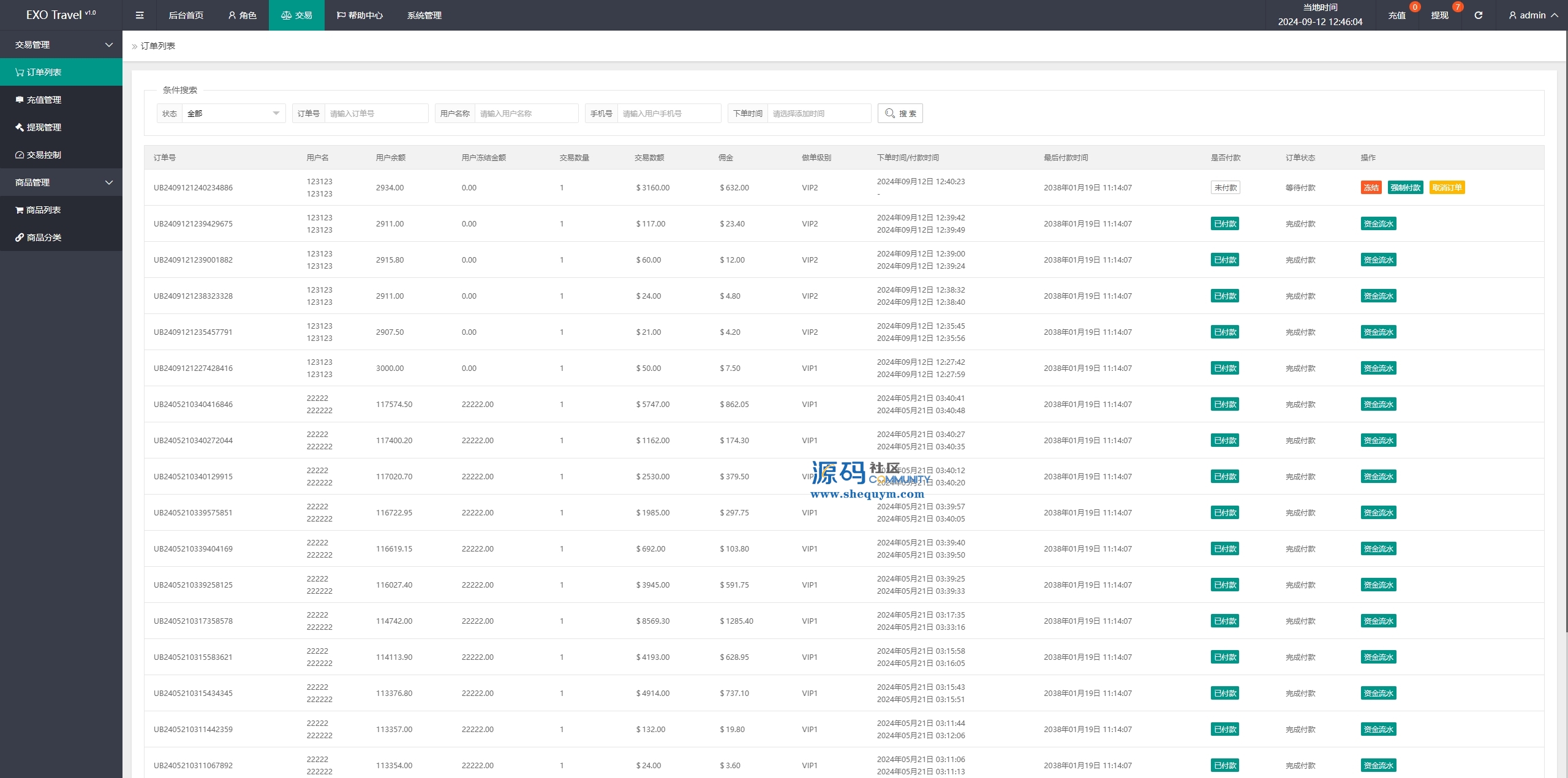Open 提现管理 in sidebar
Viewport: 1568px width, 778px height.
[x=61, y=127]
